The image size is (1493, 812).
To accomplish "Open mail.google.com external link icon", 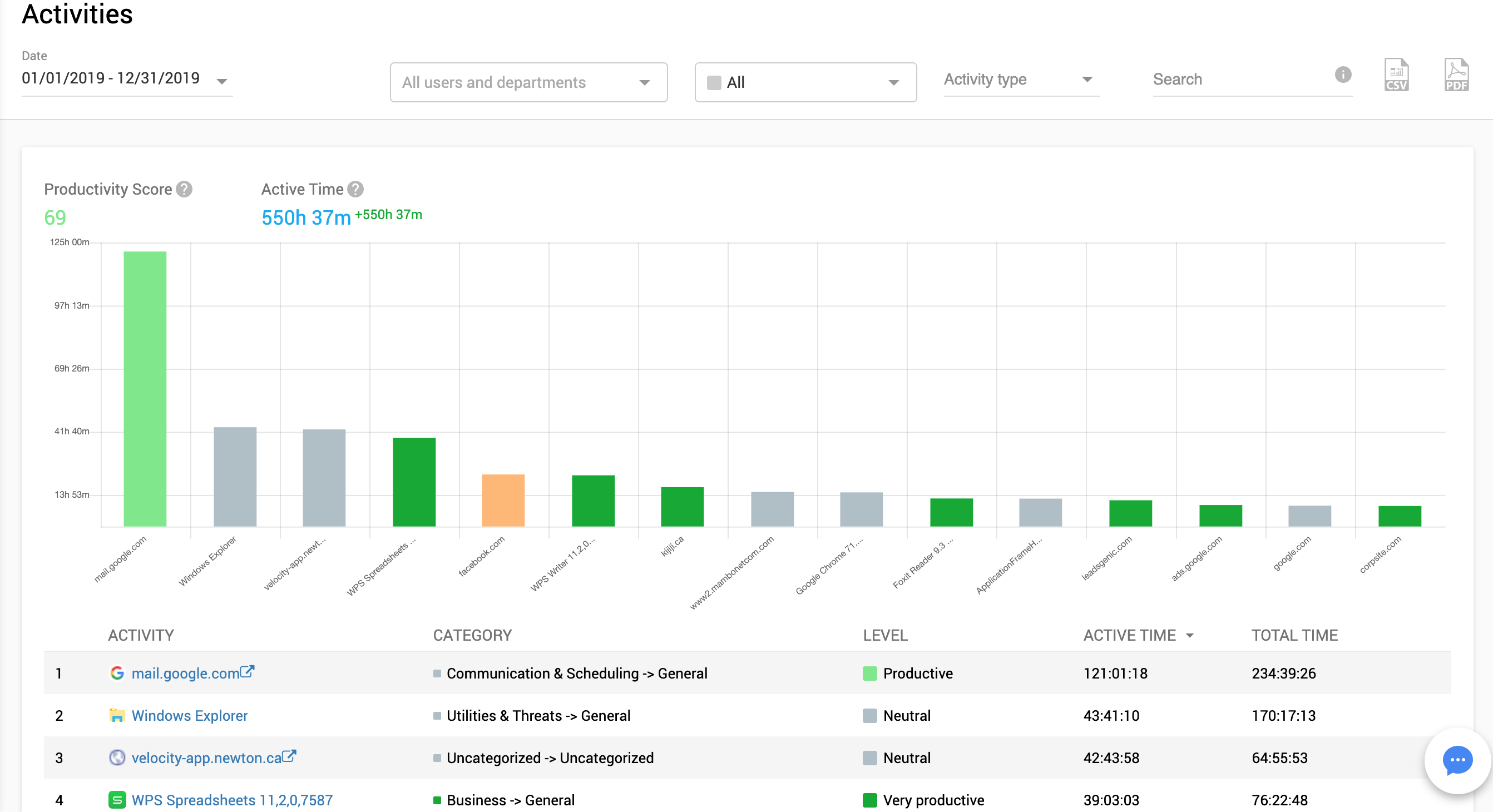I will [x=248, y=672].
